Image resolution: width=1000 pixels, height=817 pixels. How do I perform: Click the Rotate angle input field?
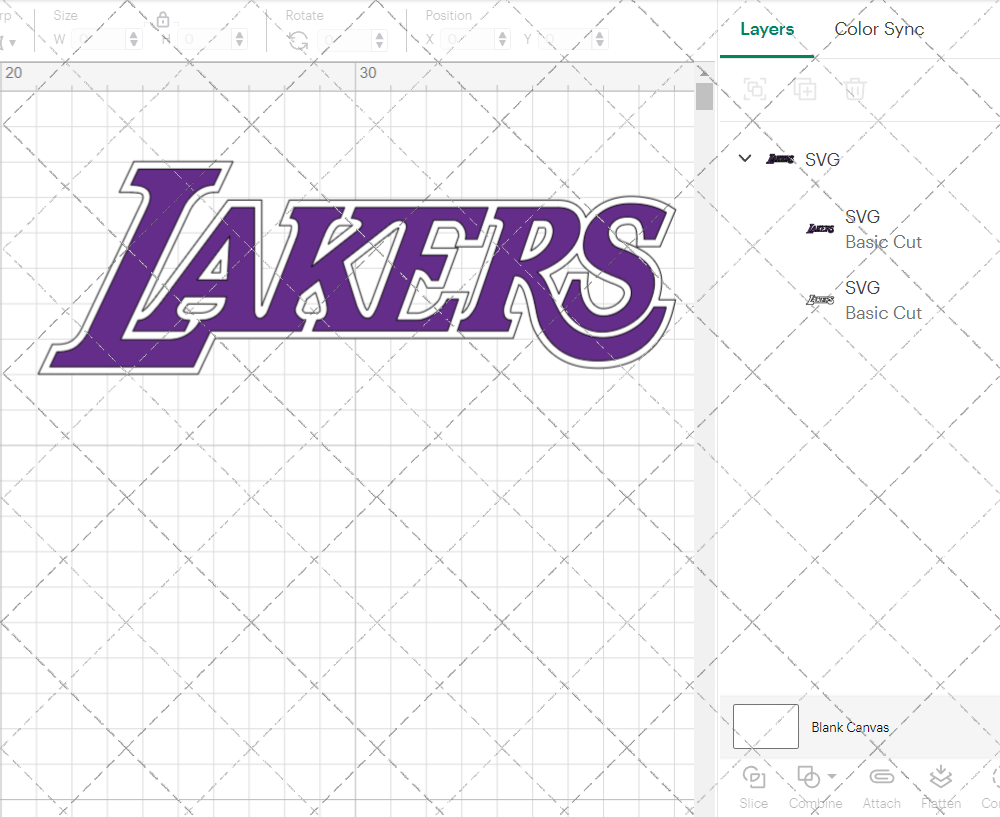[x=345, y=40]
